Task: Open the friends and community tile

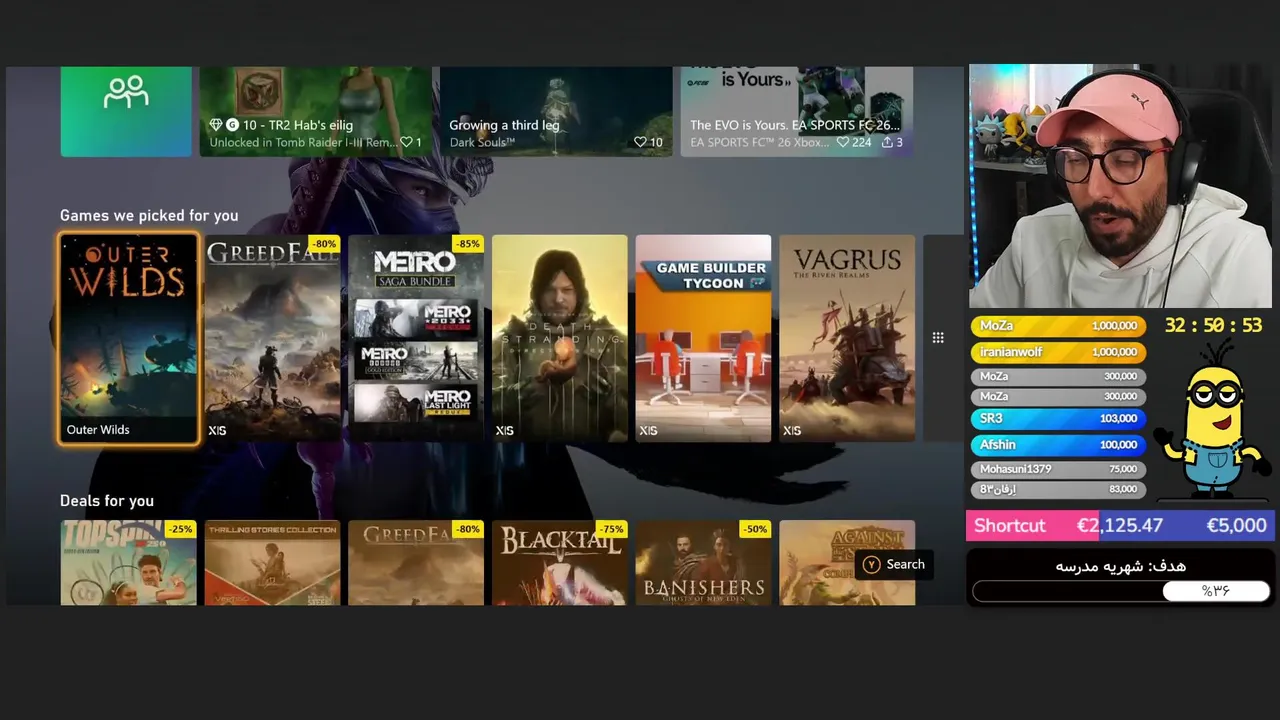Action: pos(126,111)
